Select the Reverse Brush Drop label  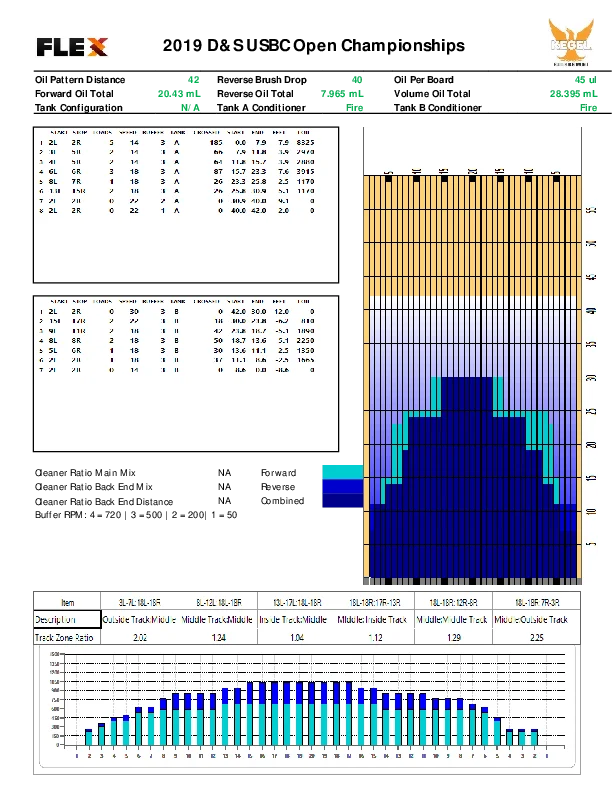tap(262, 80)
